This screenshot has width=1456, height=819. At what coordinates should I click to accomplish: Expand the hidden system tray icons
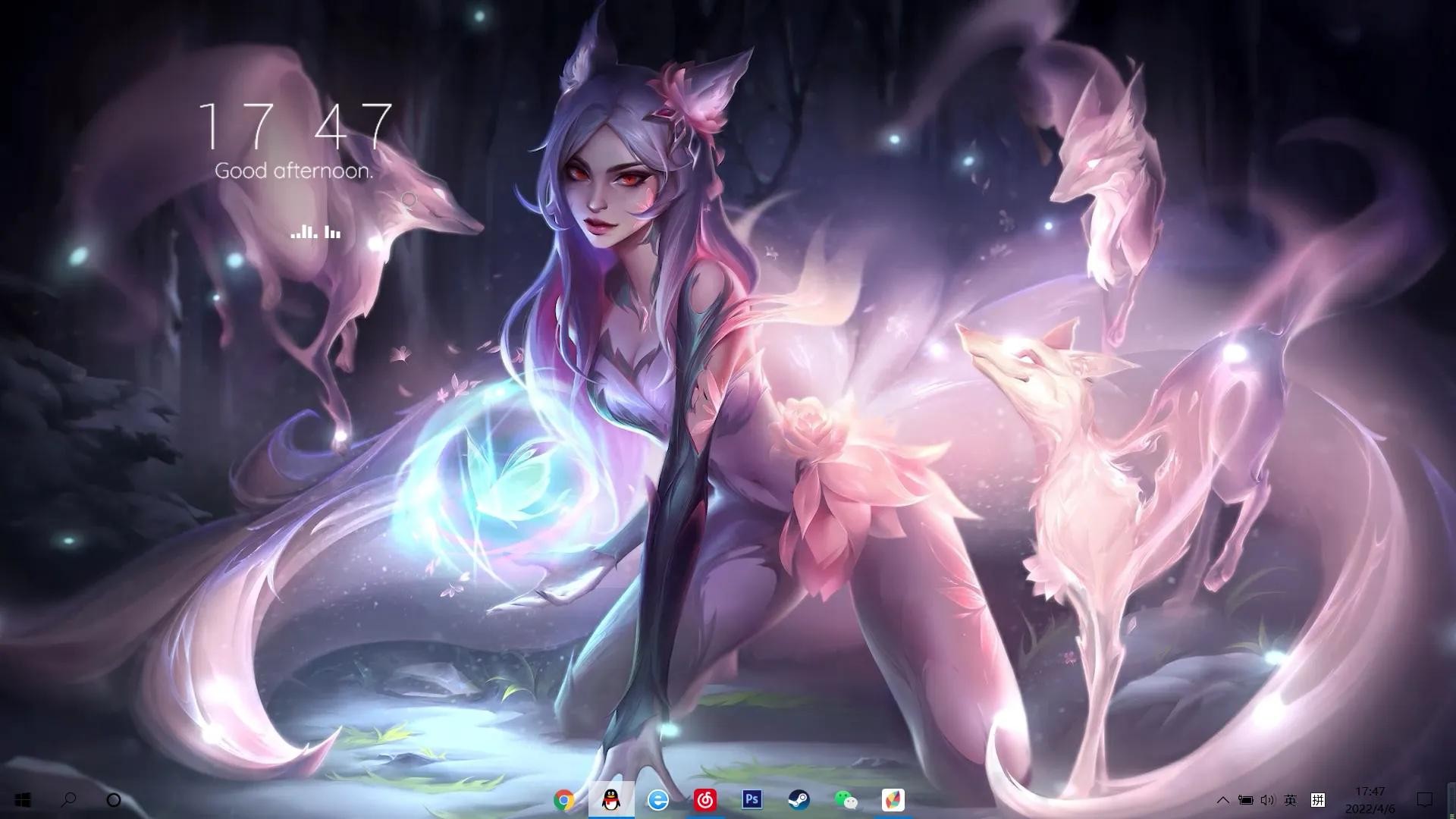(x=1222, y=800)
